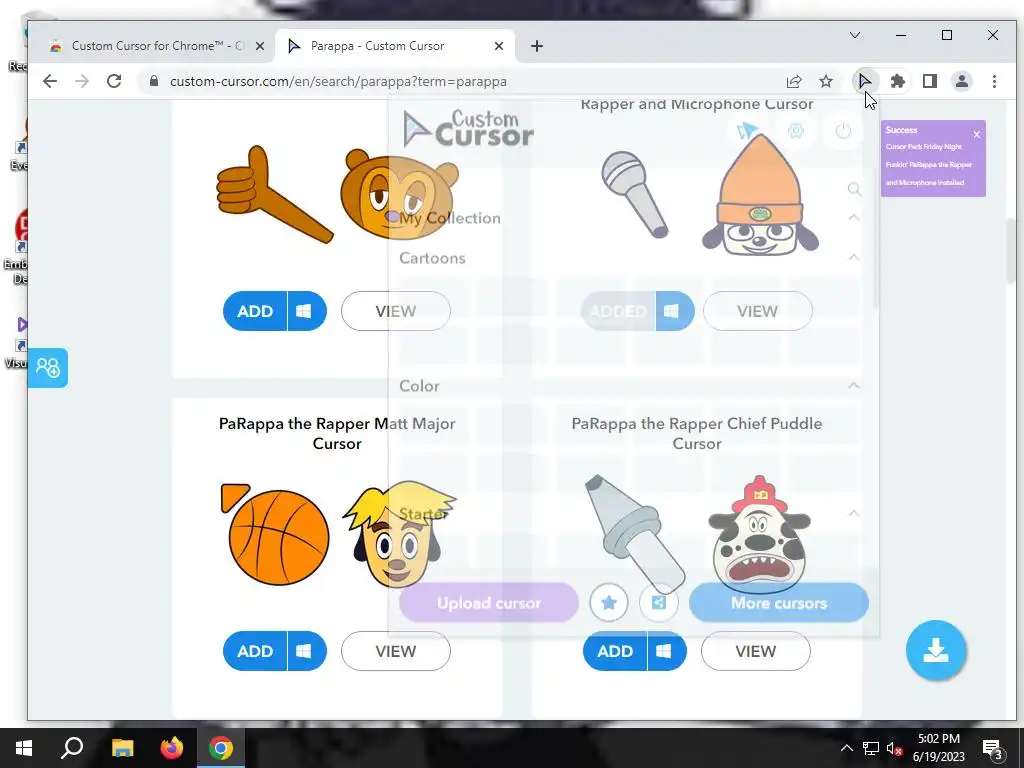Image resolution: width=1024 pixels, height=768 pixels.
Task: Open the Windows Start menu
Action: pyautogui.click(x=24, y=748)
